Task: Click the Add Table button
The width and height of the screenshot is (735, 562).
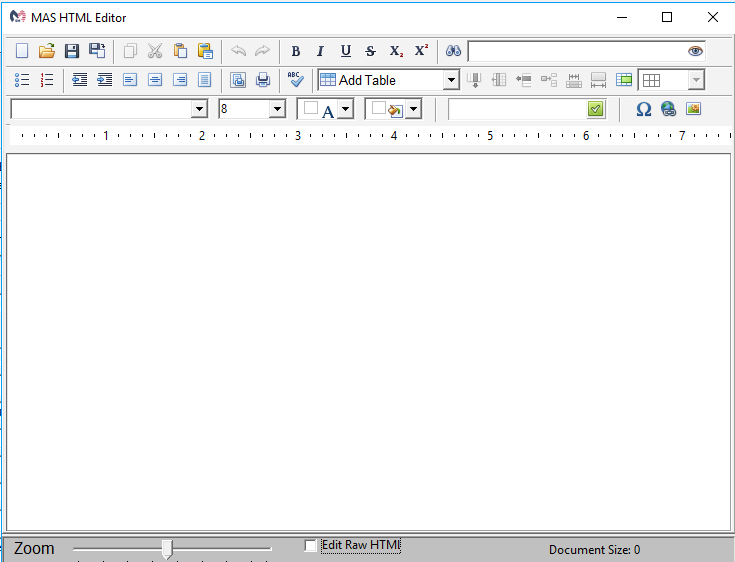Action: point(381,80)
